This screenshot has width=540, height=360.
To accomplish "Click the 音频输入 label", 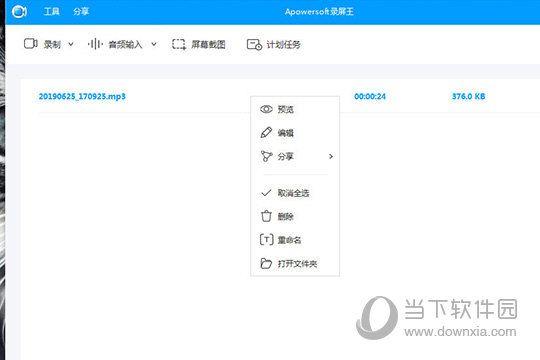I will point(125,44).
